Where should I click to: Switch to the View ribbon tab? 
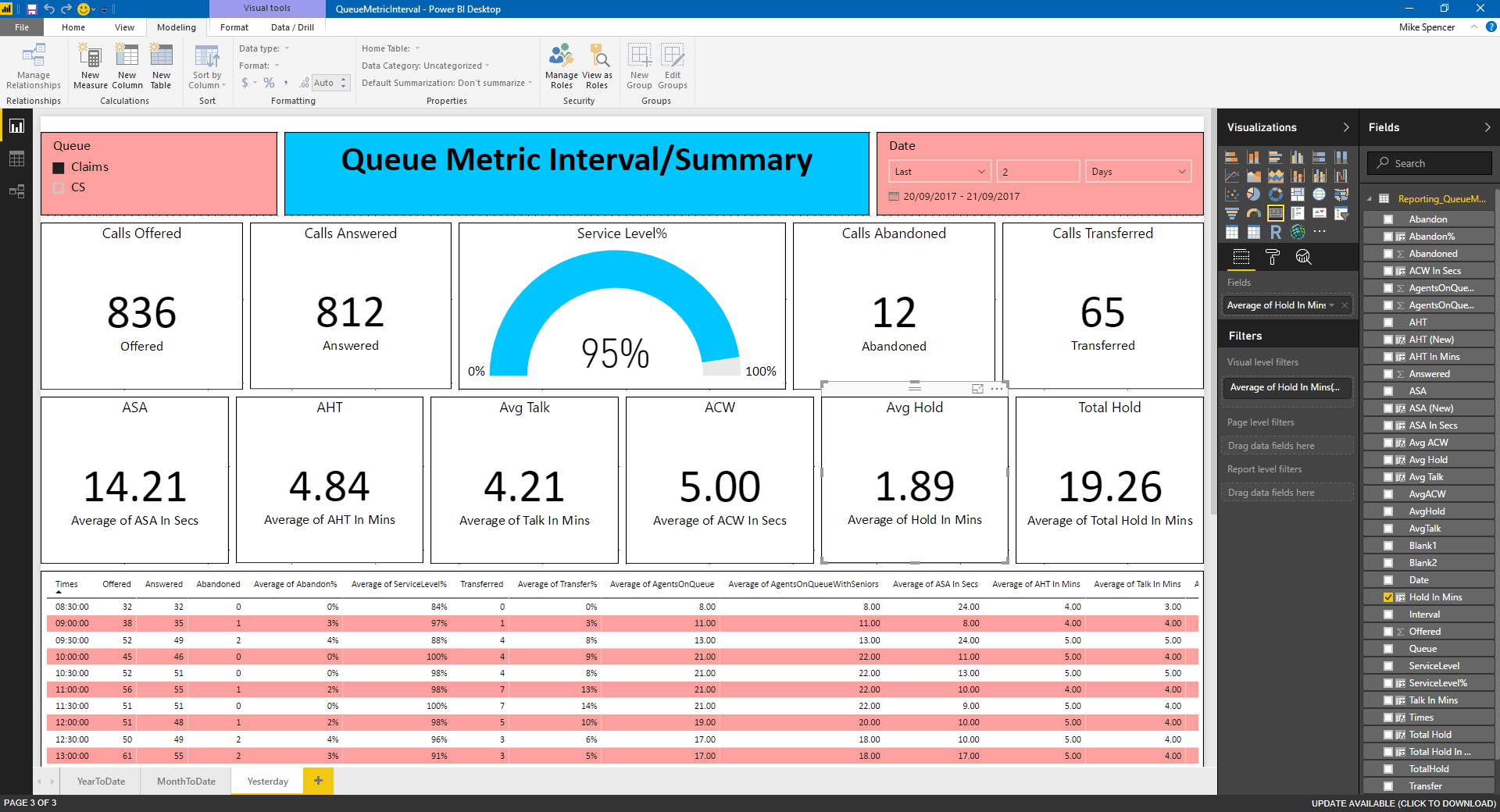[x=124, y=27]
